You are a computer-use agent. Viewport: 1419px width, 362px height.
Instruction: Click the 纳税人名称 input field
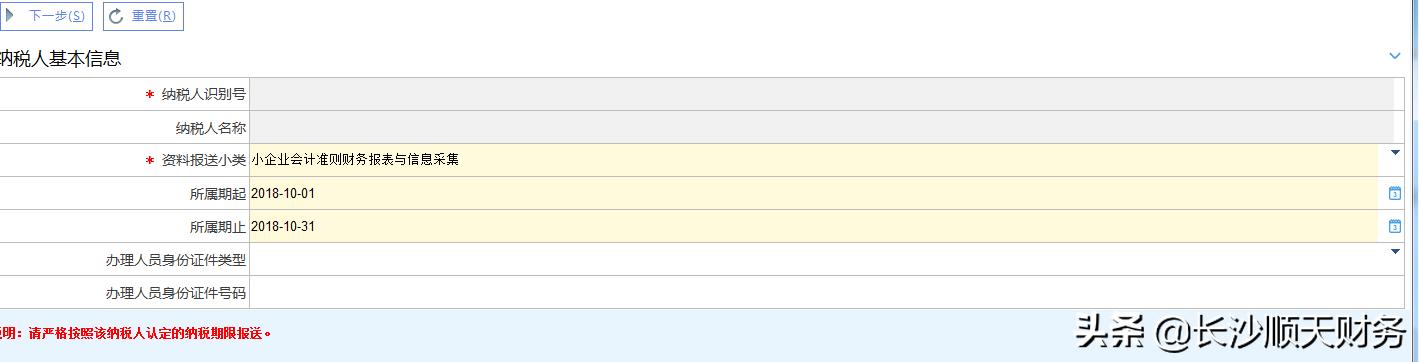click(x=821, y=127)
